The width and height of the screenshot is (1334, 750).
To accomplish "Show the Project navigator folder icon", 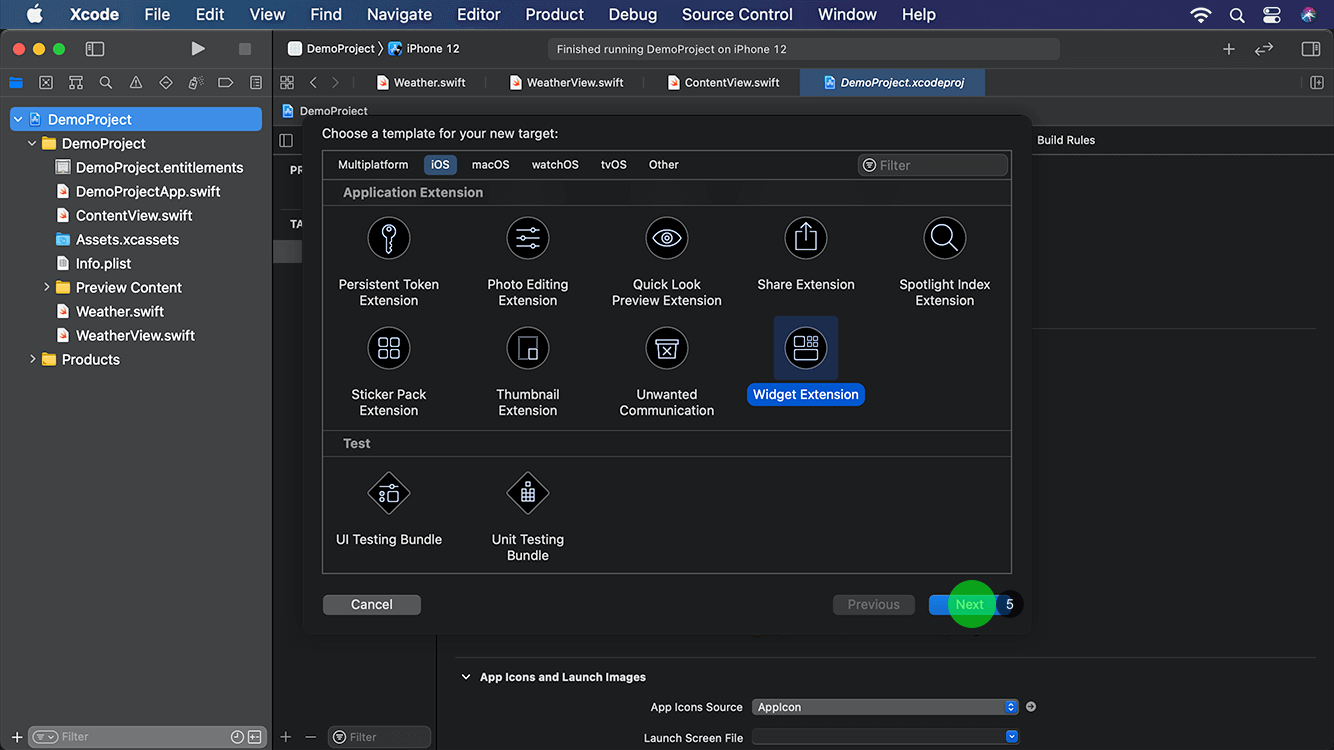I will click(16, 83).
